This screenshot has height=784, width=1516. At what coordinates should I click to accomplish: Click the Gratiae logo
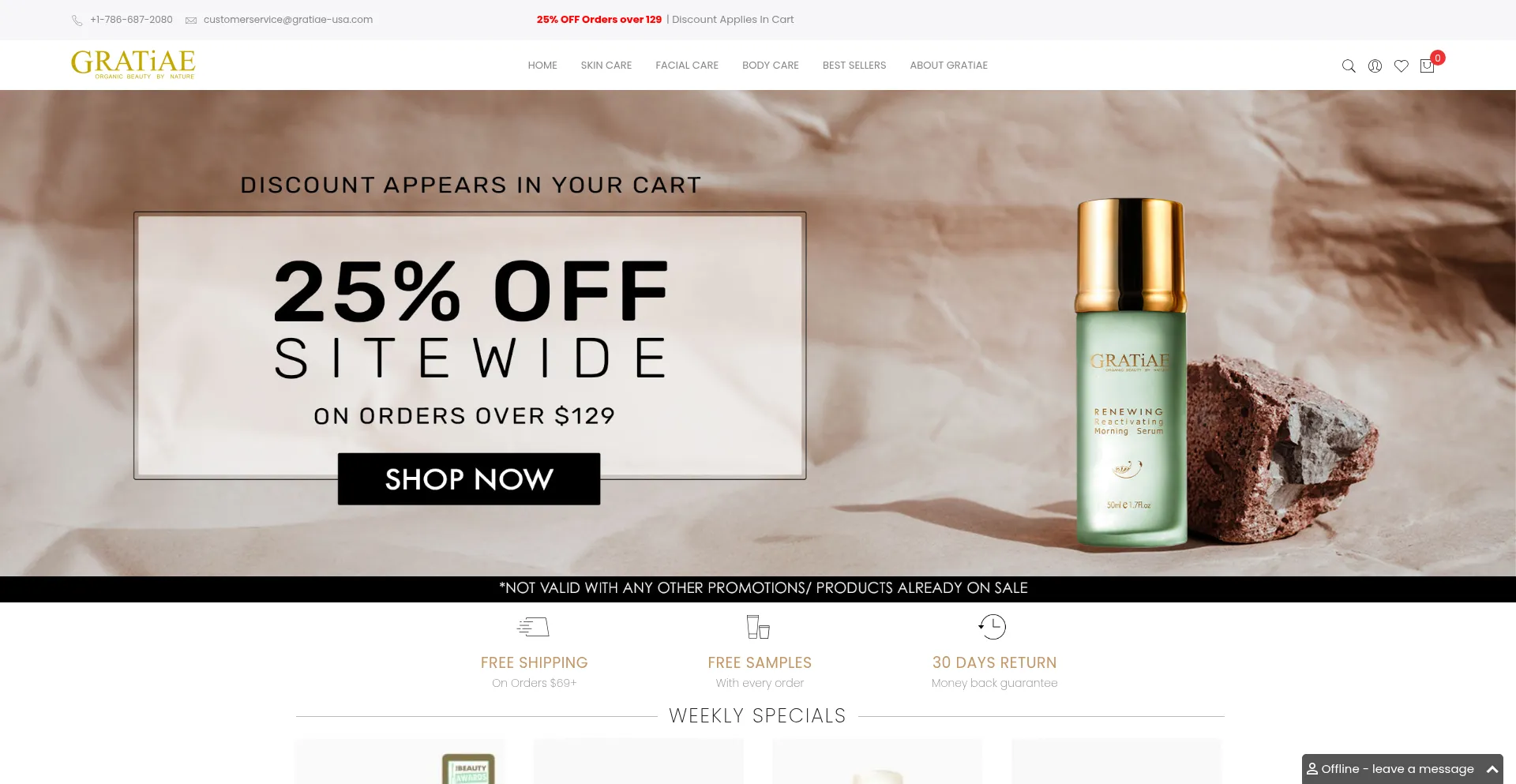133,65
